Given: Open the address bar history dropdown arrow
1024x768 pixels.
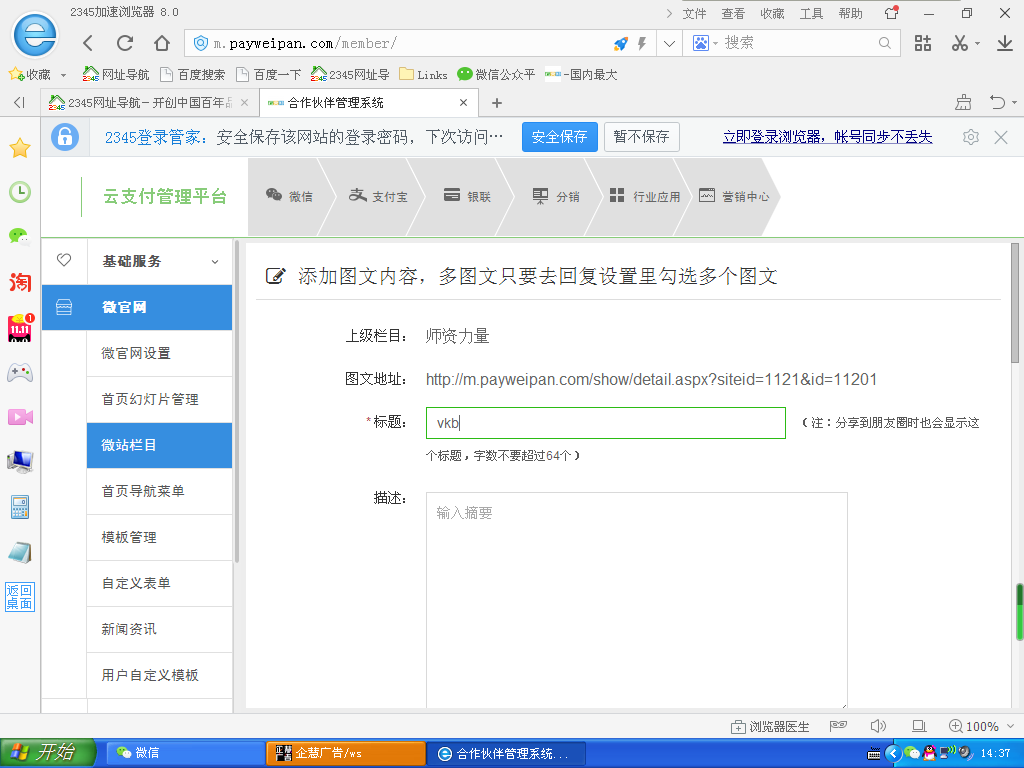Looking at the screenshot, I should coord(669,44).
